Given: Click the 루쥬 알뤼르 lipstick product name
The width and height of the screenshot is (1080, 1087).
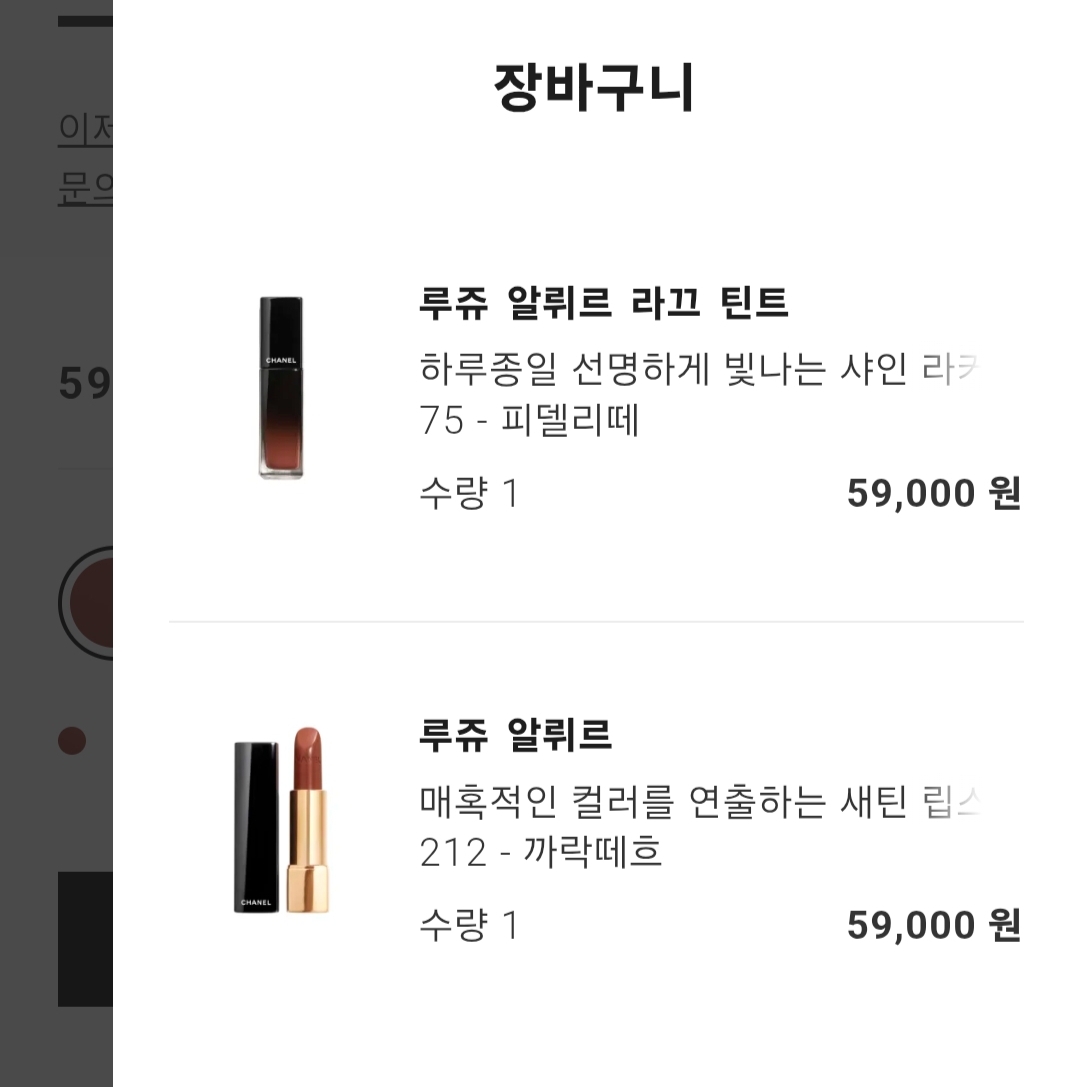Looking at the screenshot, I should pos(515,735).
